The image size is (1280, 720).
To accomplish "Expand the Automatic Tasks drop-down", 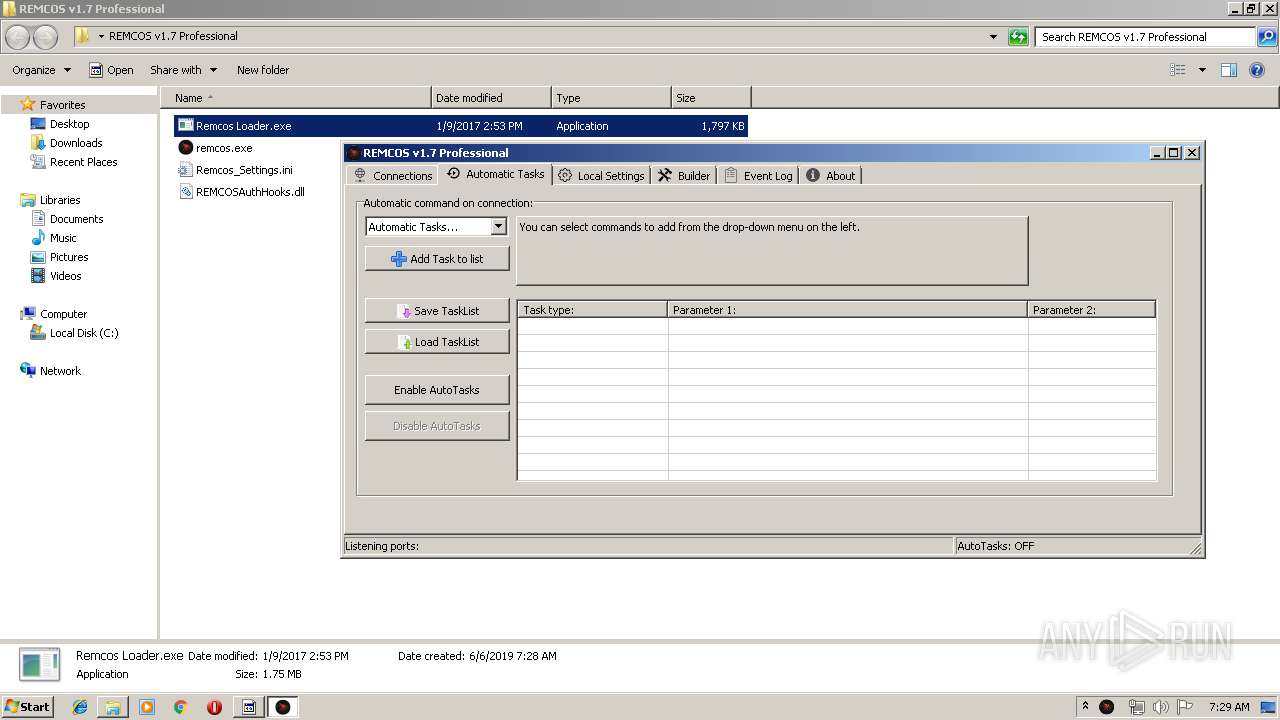I will 498,227.
